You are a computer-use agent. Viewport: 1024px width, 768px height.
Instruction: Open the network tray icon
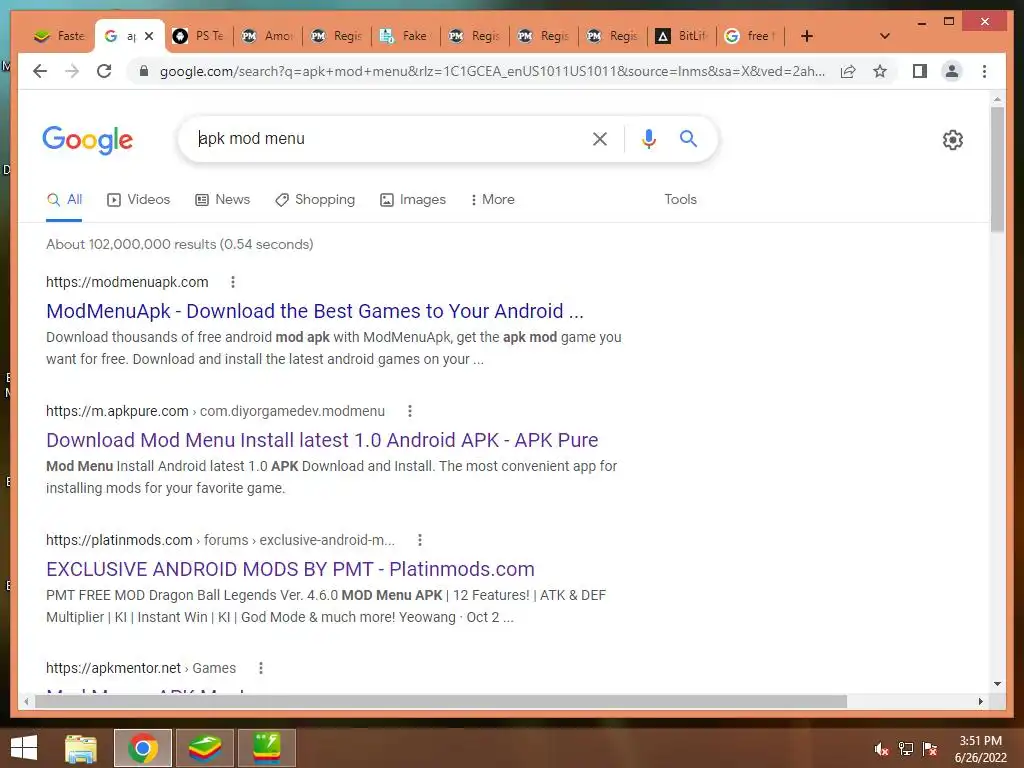[906, 749]
